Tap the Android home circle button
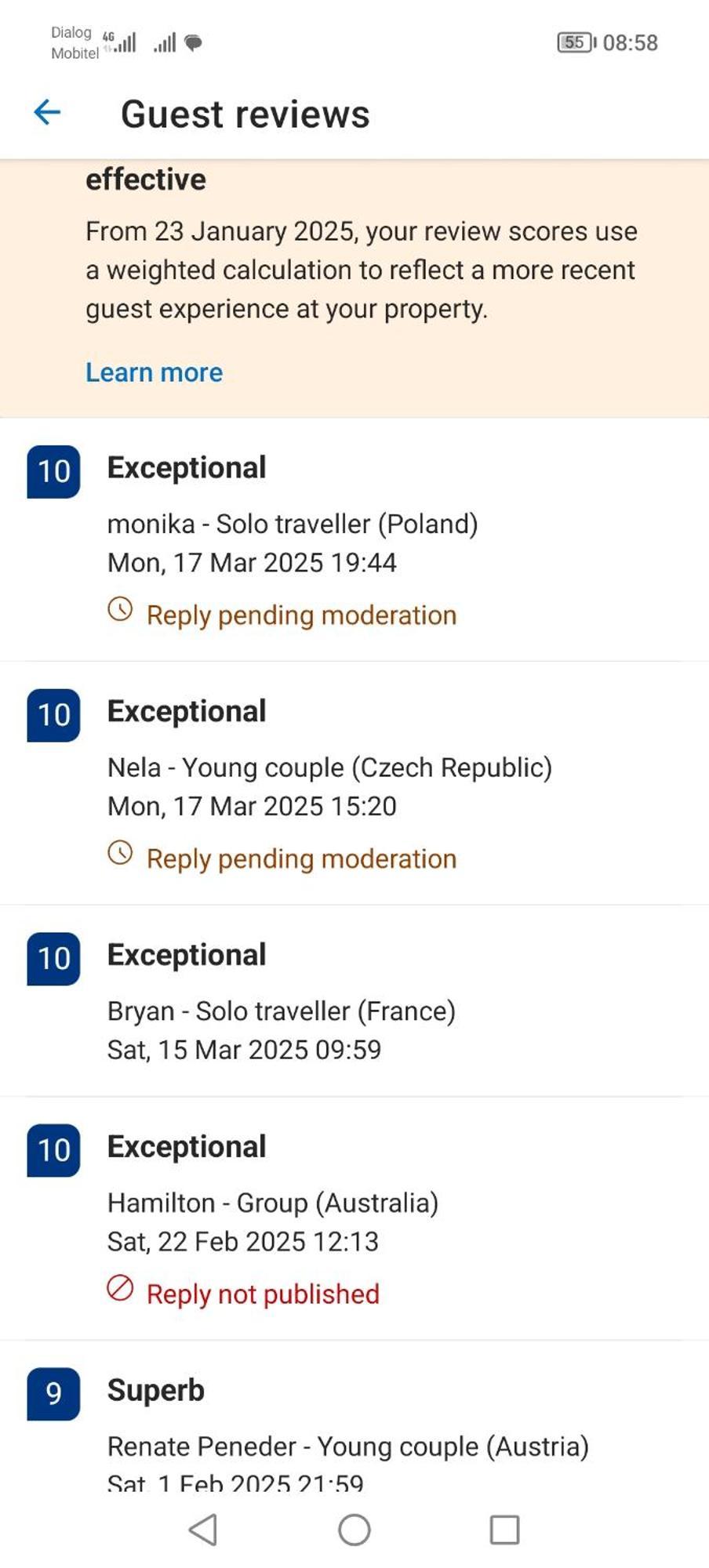 pyautogui.click(x=354, y=1530)
